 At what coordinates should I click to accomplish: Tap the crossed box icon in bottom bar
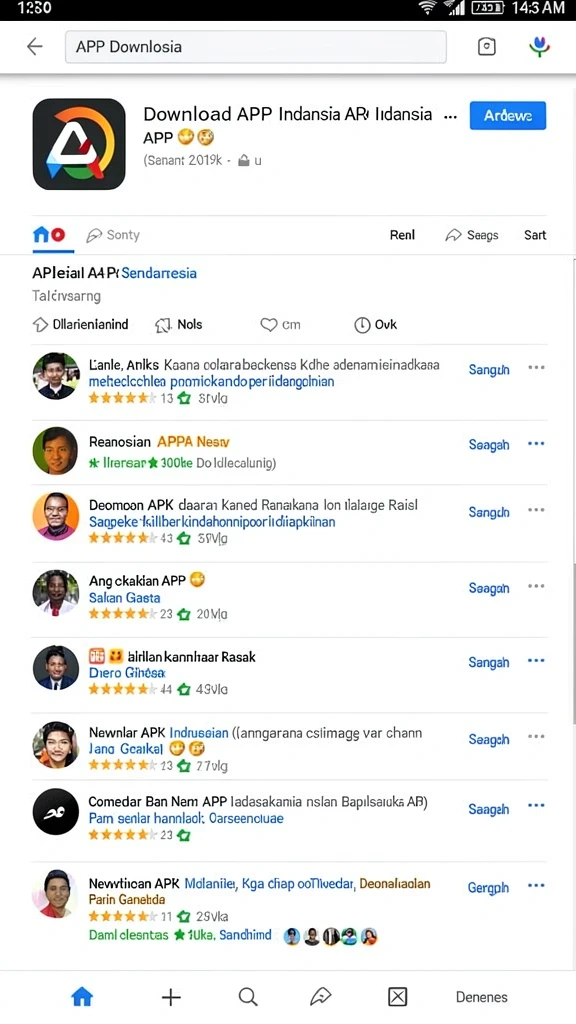click(397, 997)
